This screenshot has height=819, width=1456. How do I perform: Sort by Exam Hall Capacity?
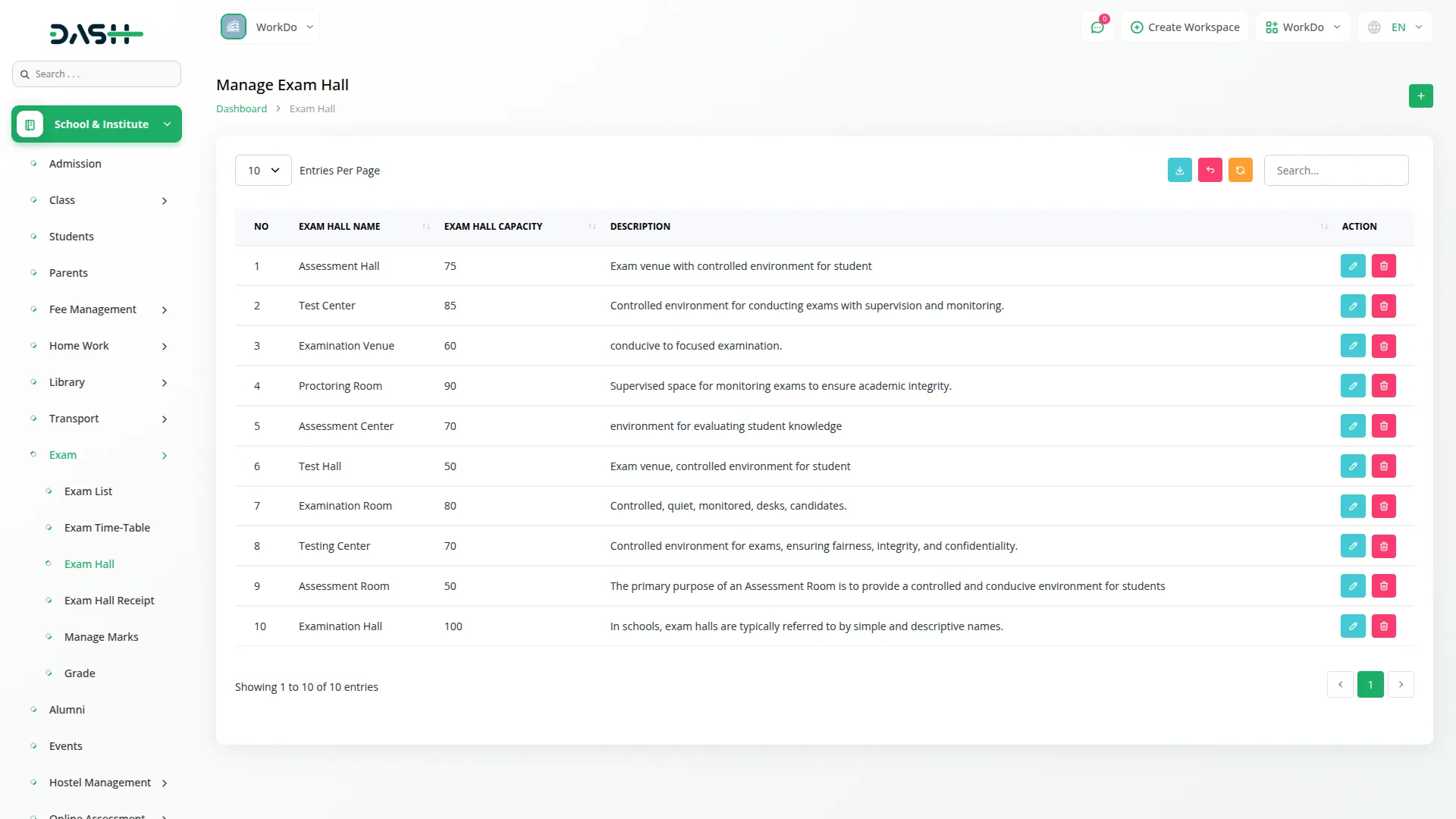[x=593, y=226]
